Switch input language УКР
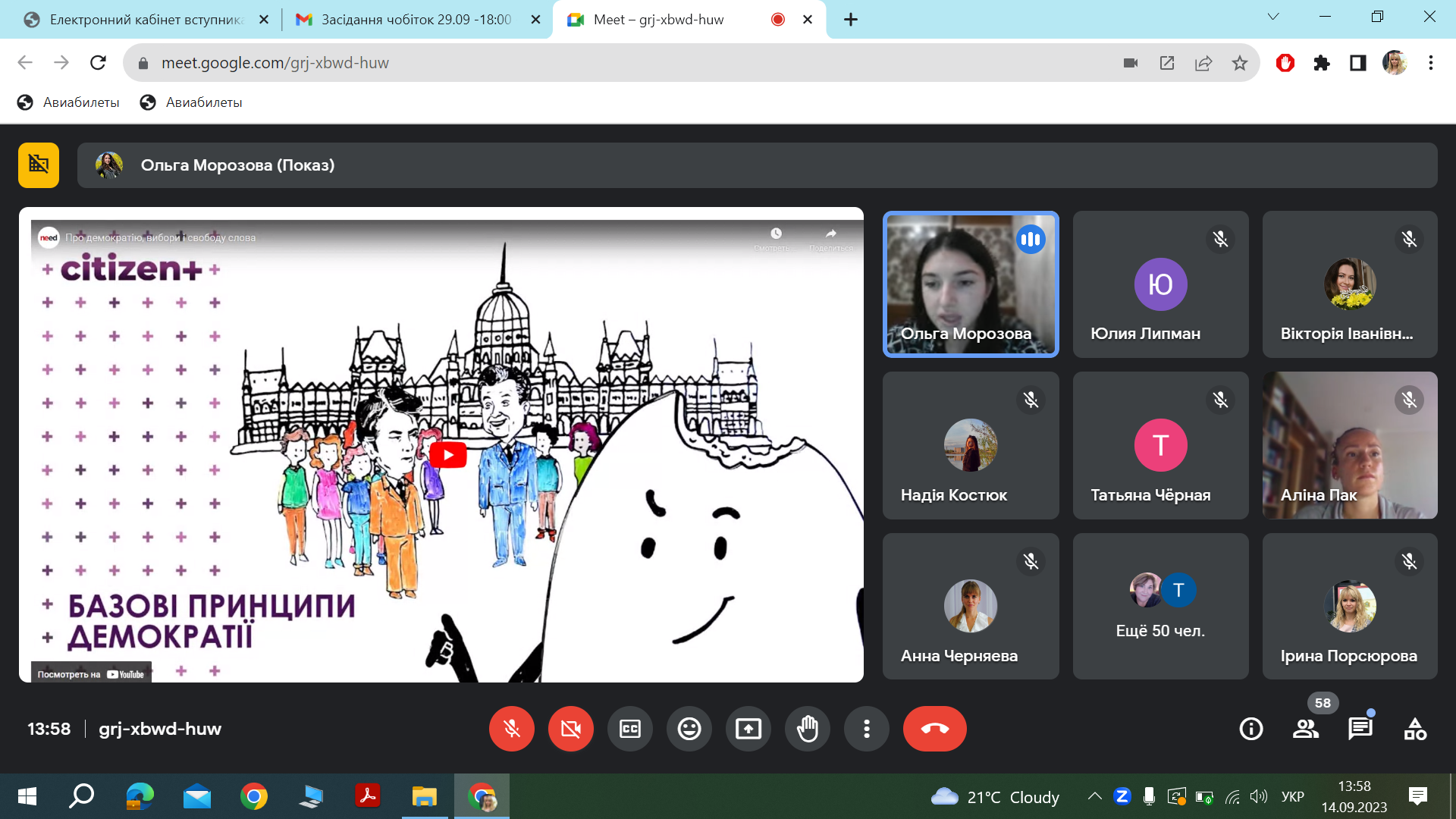This screenshot has width=1456, height=819. coord(1292,796)
